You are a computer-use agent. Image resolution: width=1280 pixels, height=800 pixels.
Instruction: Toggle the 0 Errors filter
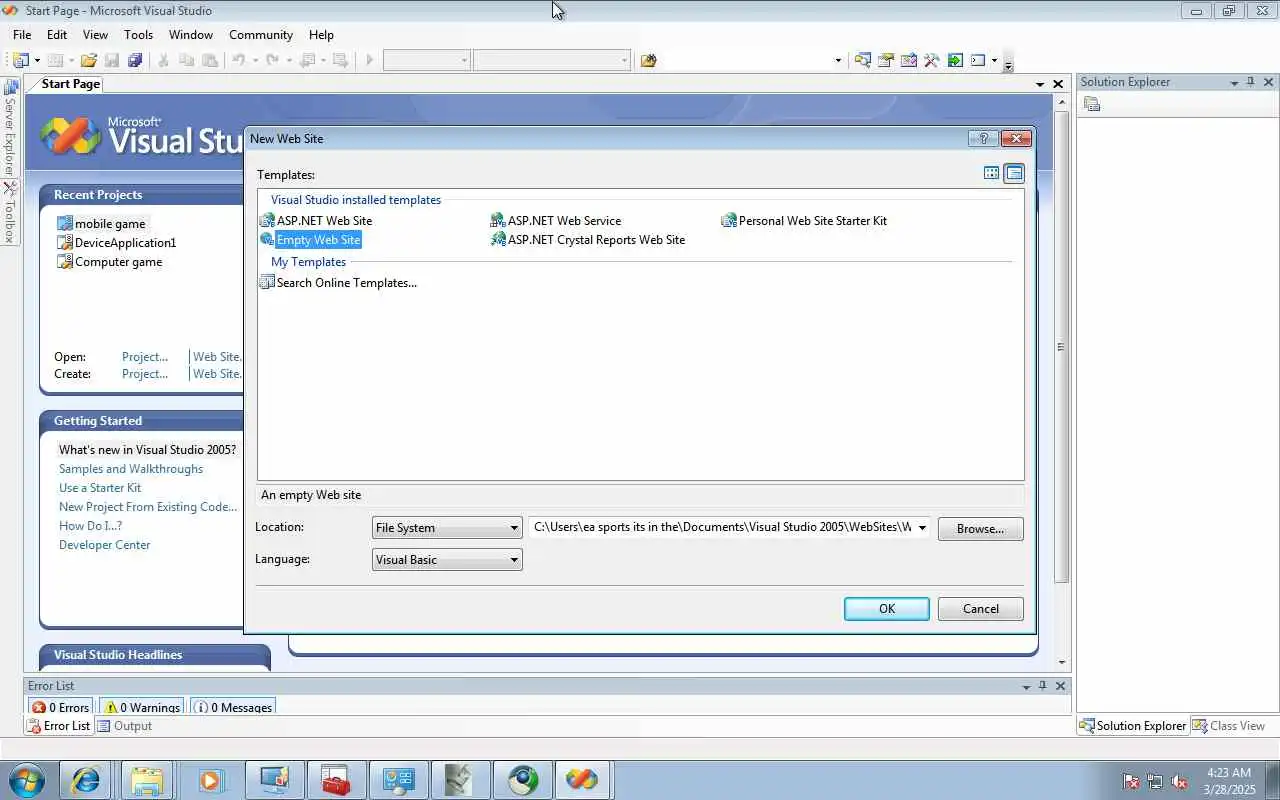coord(61,707)
